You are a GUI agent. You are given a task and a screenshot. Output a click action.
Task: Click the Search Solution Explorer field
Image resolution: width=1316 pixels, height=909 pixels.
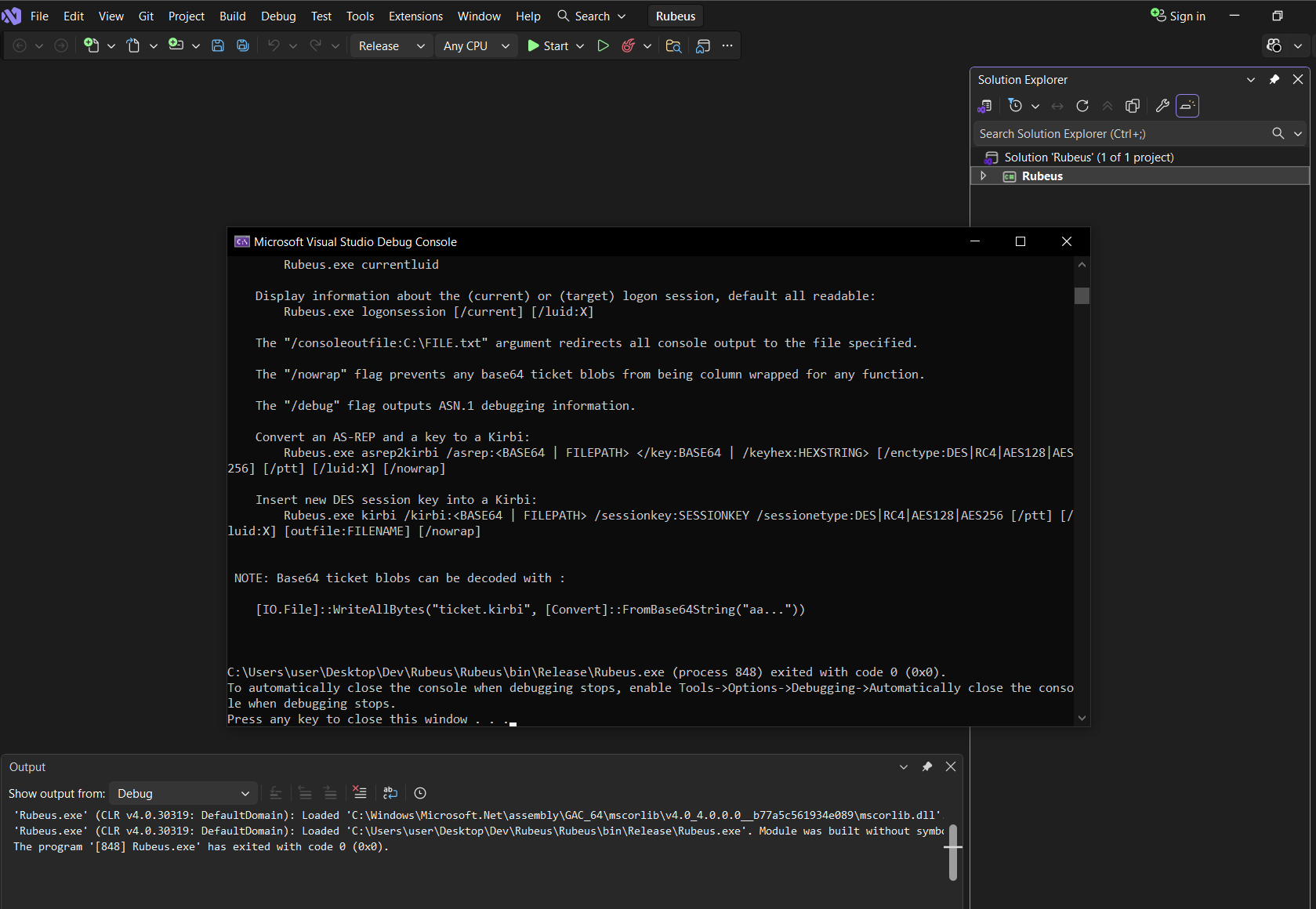point(1113,133)
